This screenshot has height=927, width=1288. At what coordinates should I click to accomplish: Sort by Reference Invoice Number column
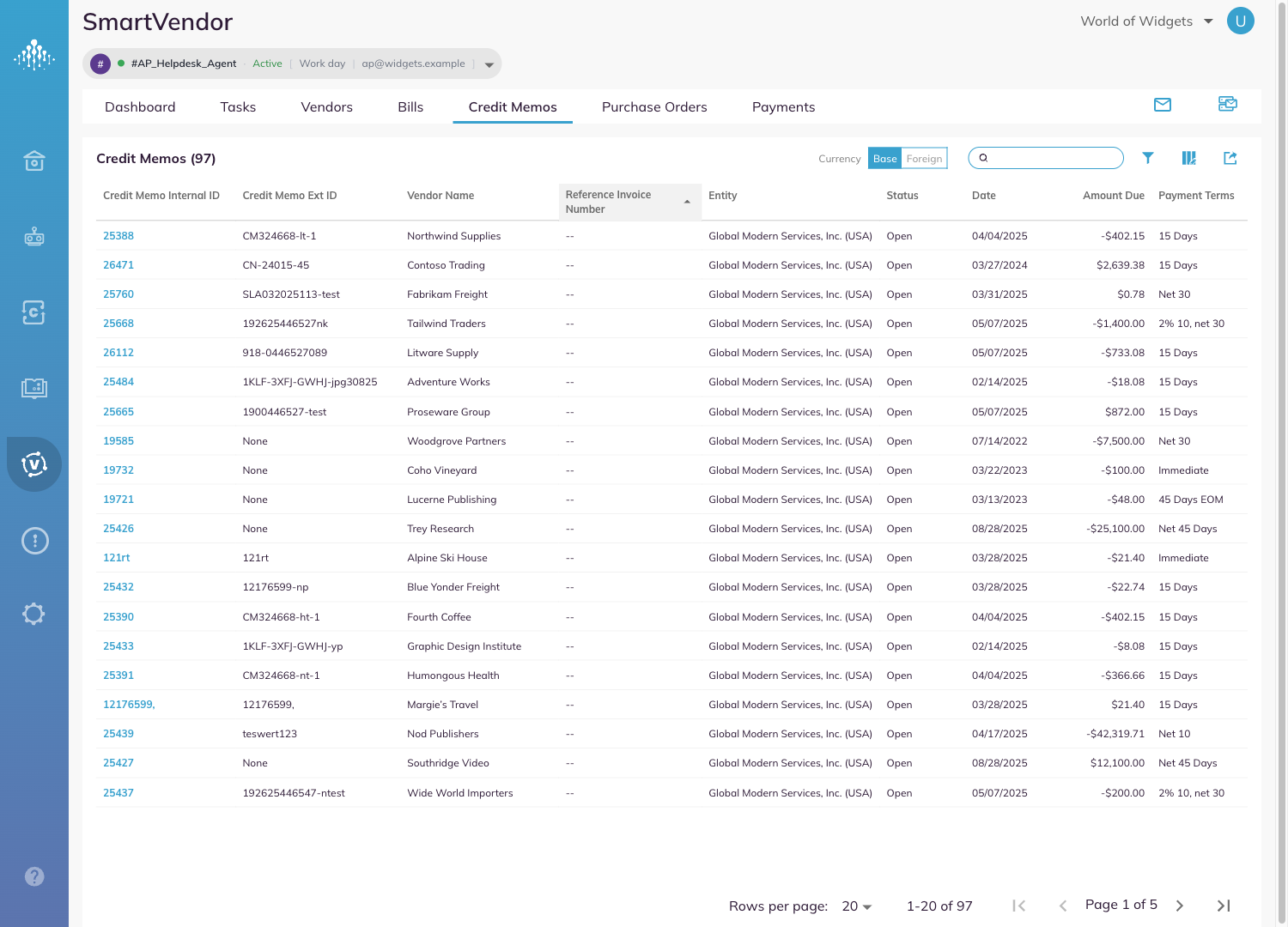coord(629,202)
